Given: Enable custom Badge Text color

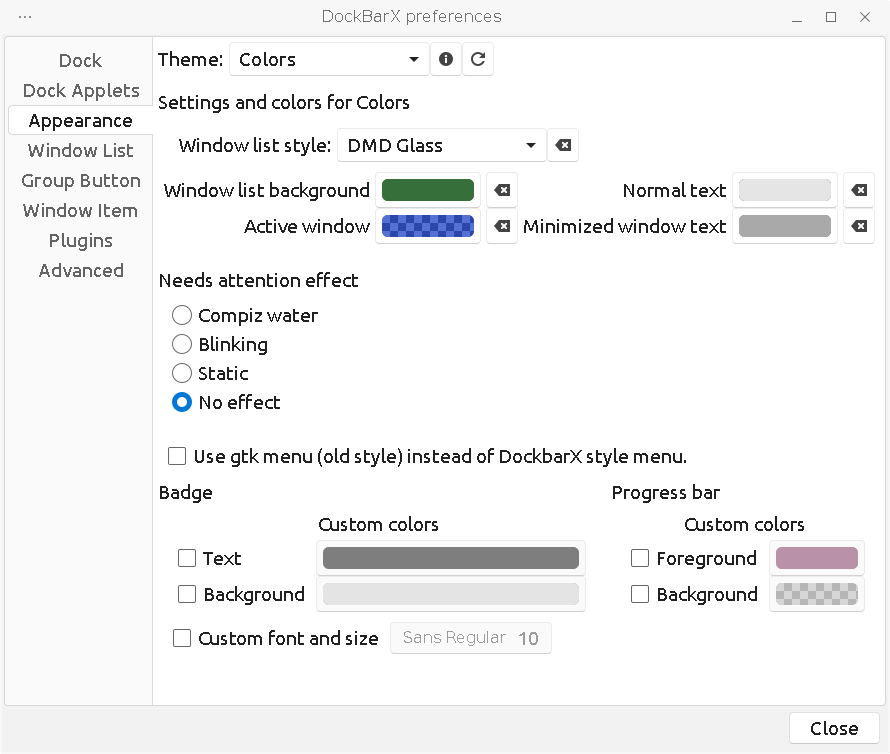Looking at the screenshot, I should point(187,559).
